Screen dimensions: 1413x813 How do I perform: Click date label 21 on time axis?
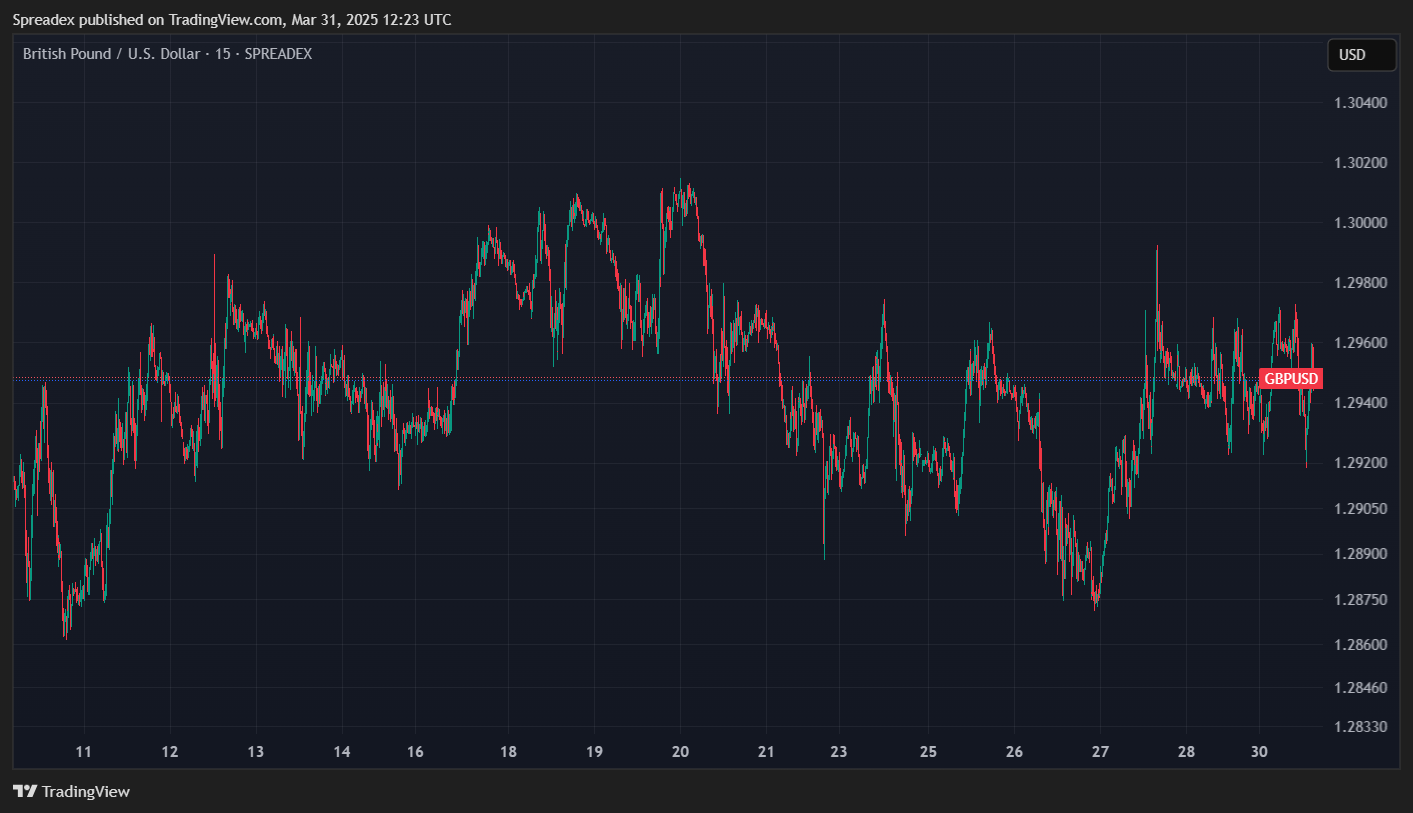[x=767, y=752]
